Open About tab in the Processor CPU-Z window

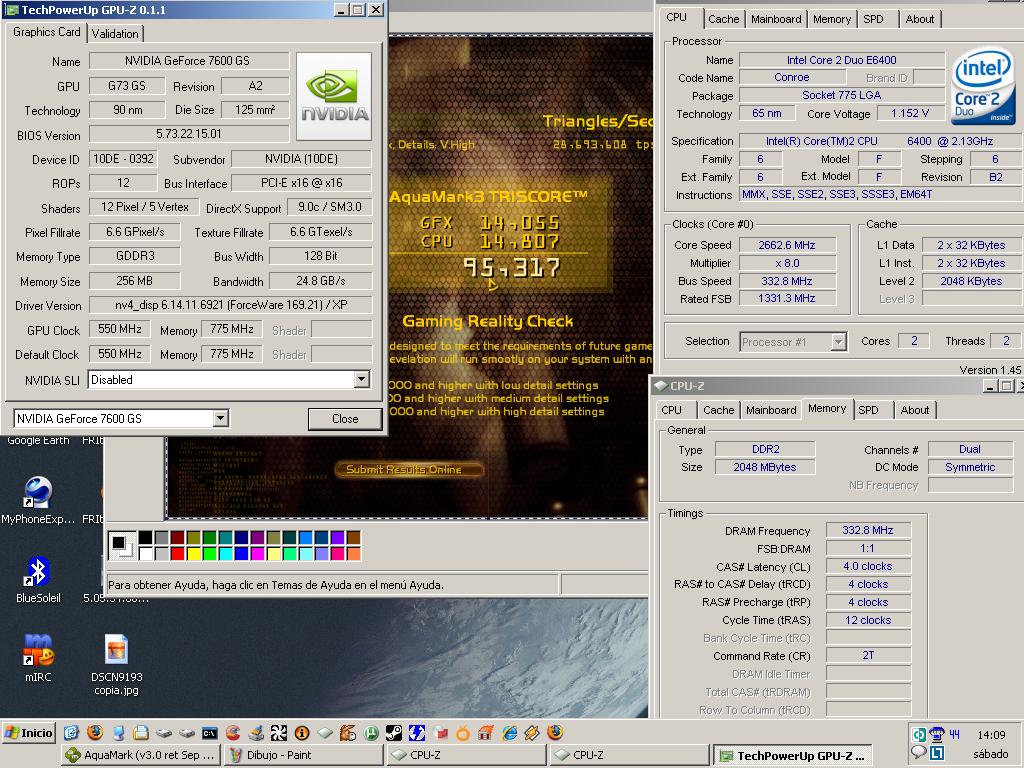pos(920,19)
